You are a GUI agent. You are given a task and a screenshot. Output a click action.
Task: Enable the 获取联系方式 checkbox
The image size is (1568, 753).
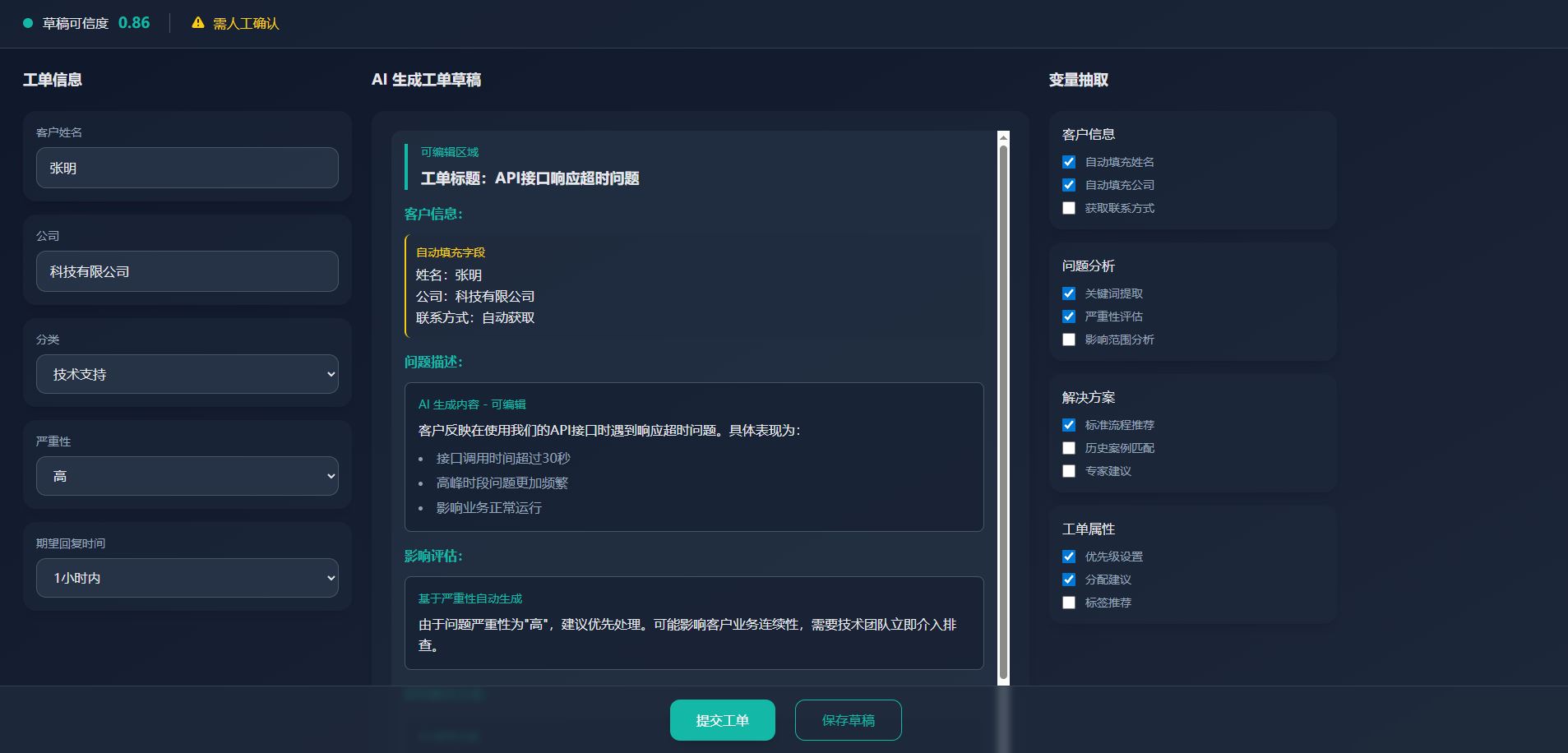click(x=1069, y=208)
